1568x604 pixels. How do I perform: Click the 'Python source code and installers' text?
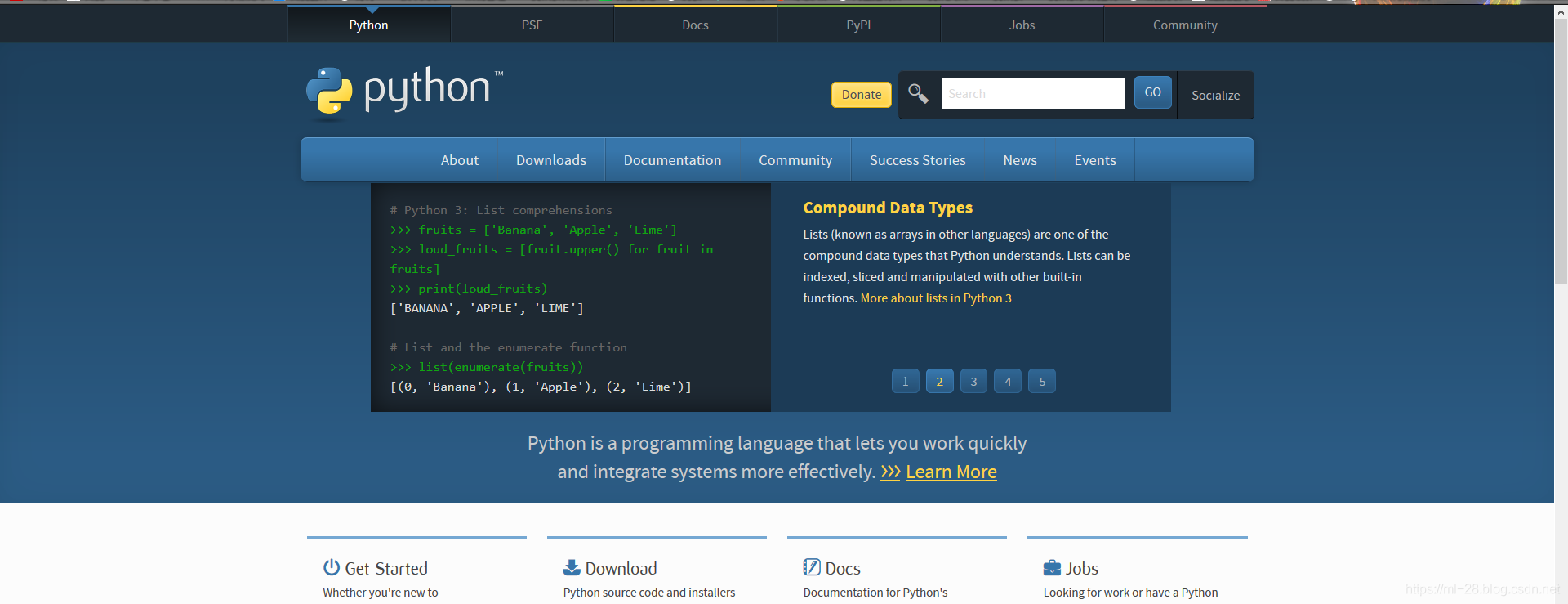pyautogui.click(x=649, y=593)
